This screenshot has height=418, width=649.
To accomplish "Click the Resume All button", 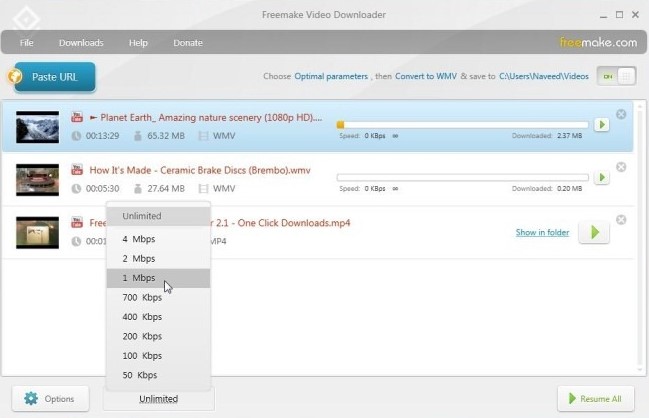I will (596, 399).
